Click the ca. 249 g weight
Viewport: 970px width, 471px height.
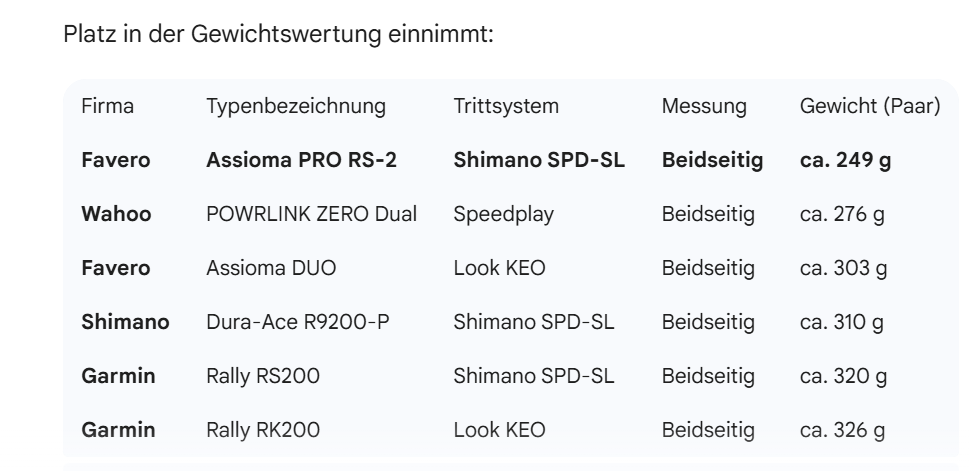pyautogui.click(x=846, y=160)
